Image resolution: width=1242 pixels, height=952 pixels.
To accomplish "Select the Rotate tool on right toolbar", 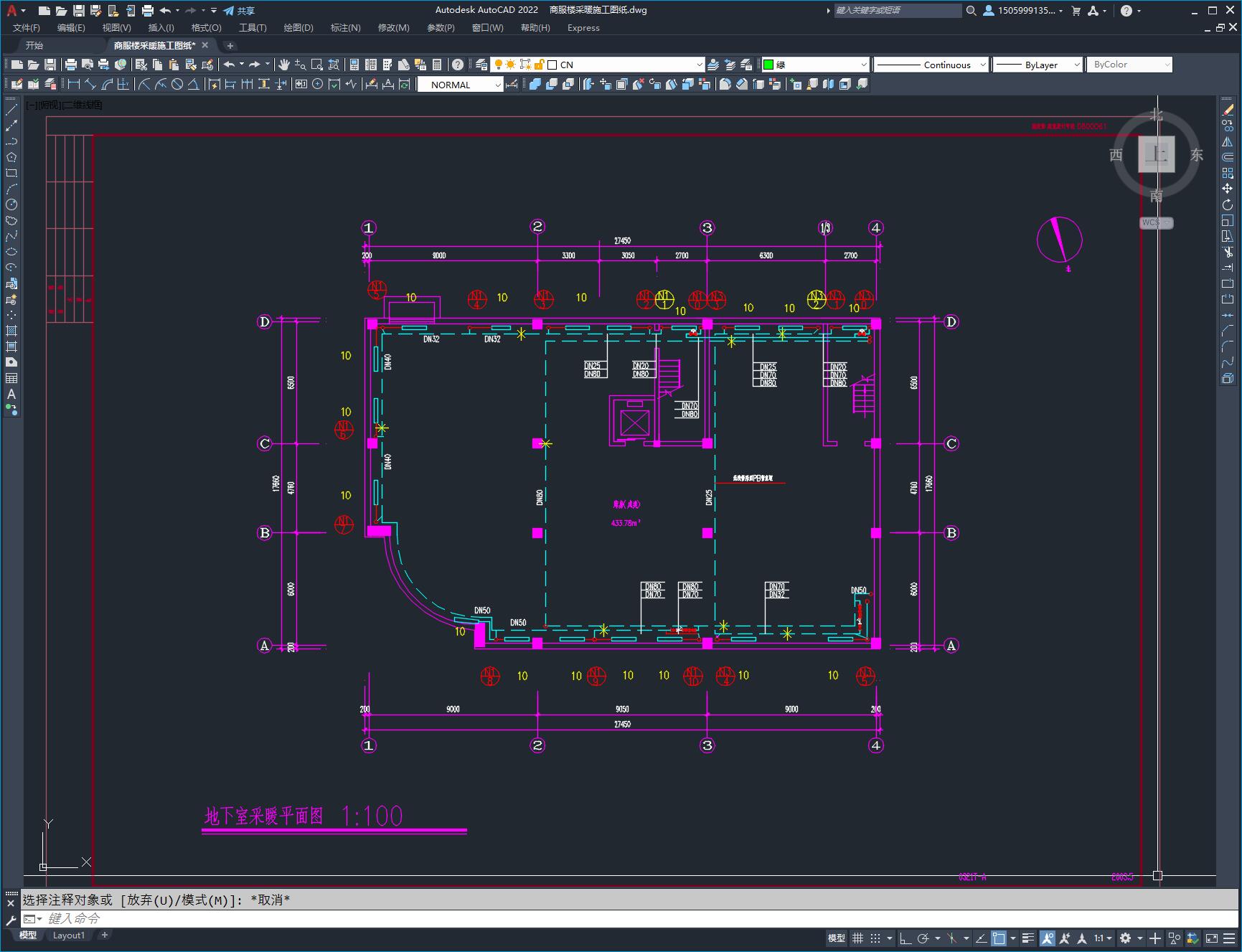I will pos(1228,205).
